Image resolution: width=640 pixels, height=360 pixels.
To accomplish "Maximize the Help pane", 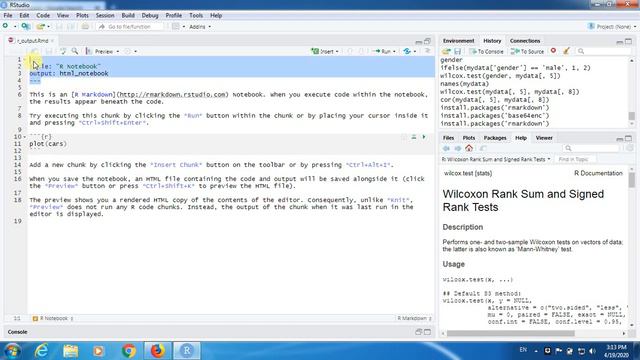I will 629,138.
